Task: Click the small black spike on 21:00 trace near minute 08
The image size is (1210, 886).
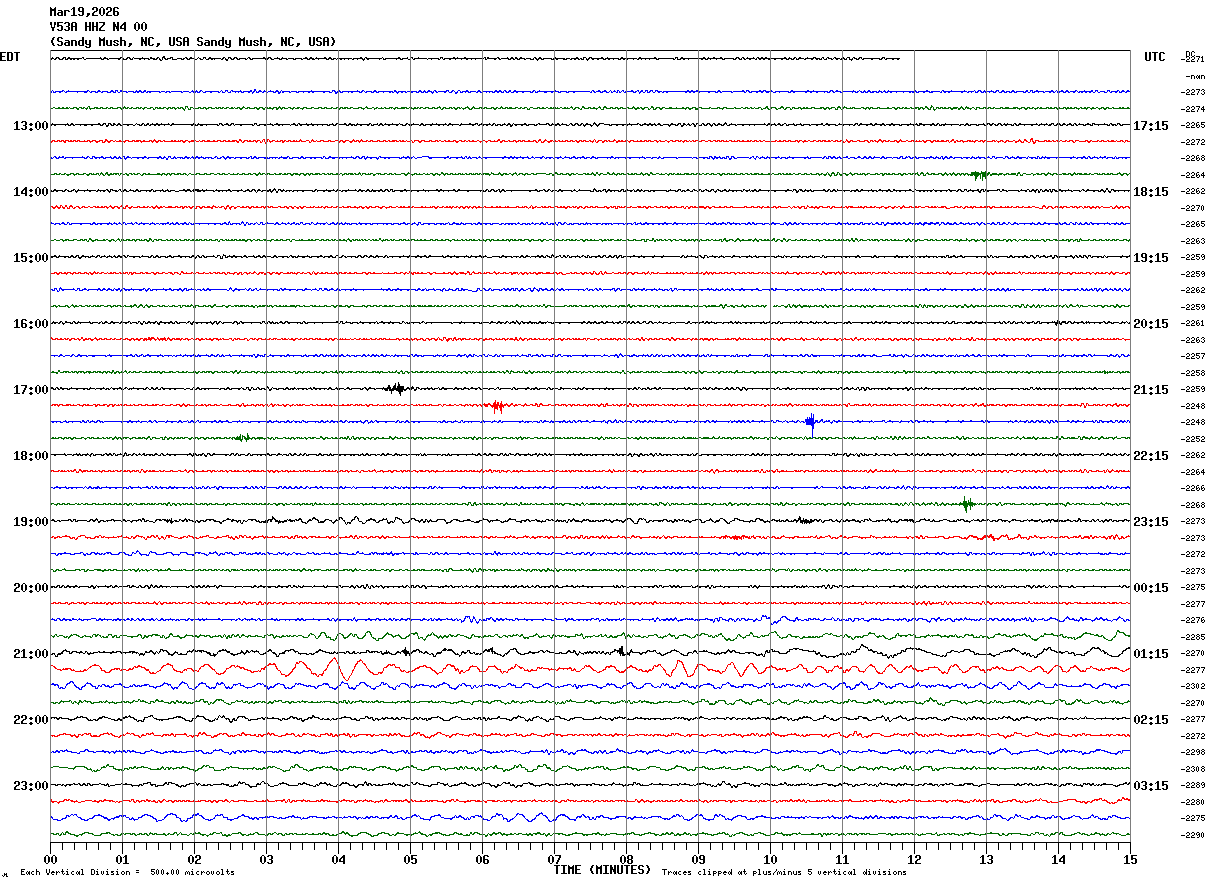Action: point(621,651)
